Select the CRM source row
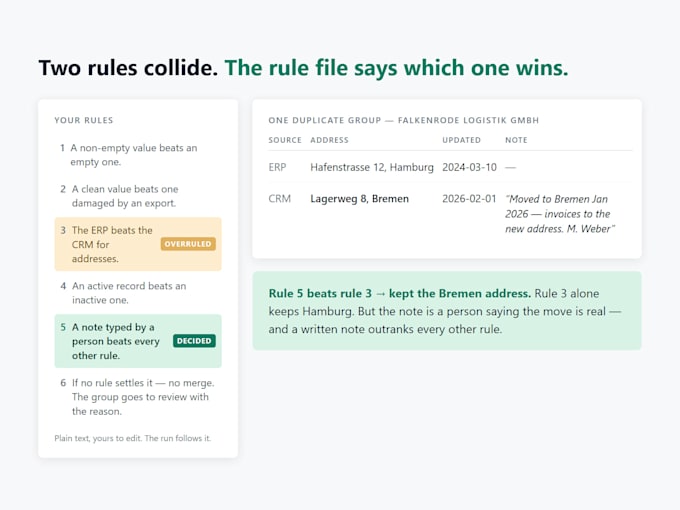680x510 pixels. [x=450, y=213]
